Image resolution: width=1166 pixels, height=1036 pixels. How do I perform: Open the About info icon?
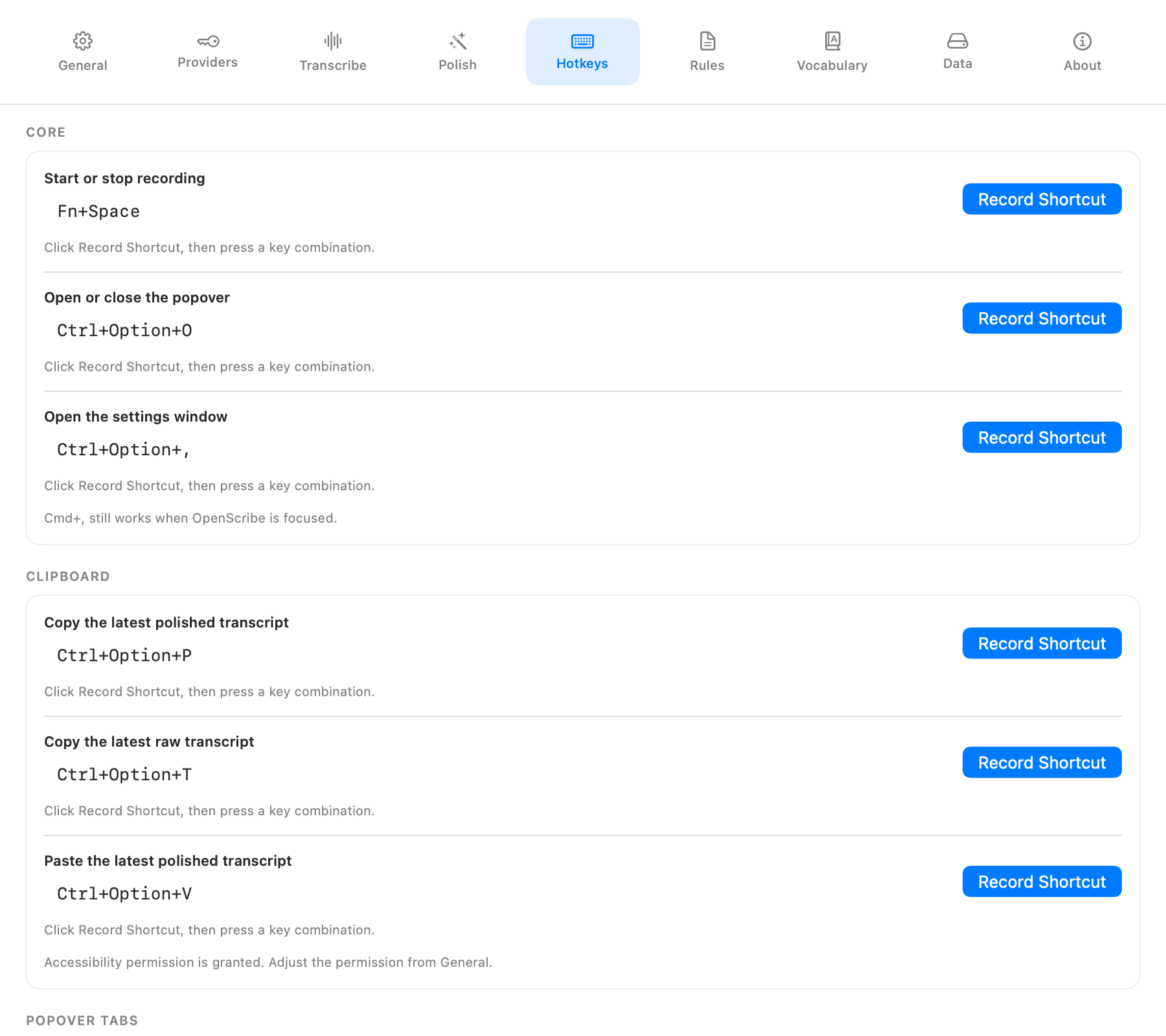[x=1082, y=41]
